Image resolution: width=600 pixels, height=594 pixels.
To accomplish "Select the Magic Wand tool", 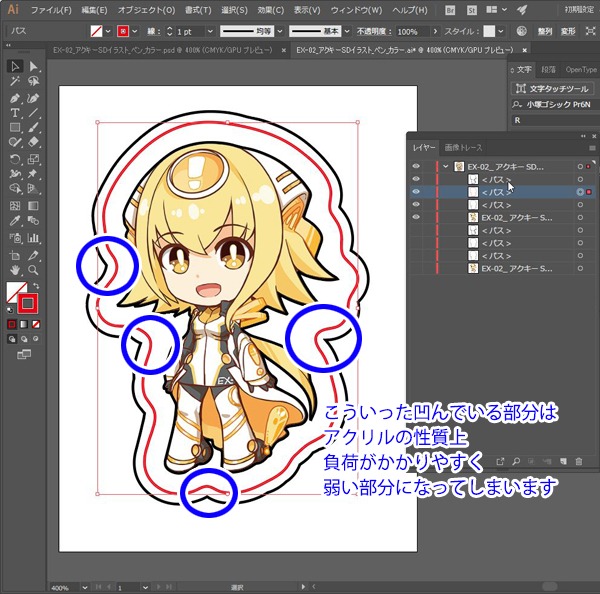I will tap(15, 81).
